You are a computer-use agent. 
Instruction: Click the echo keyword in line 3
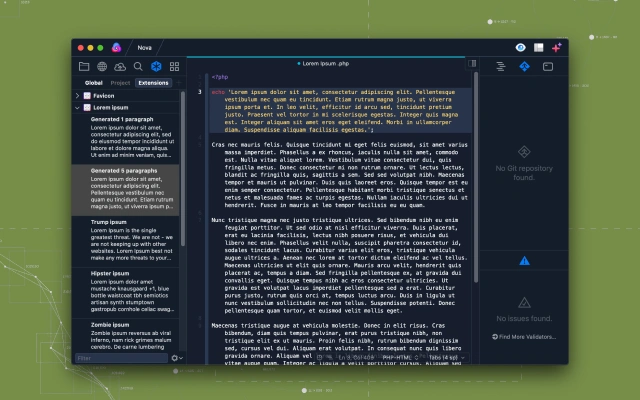(218, 92)
